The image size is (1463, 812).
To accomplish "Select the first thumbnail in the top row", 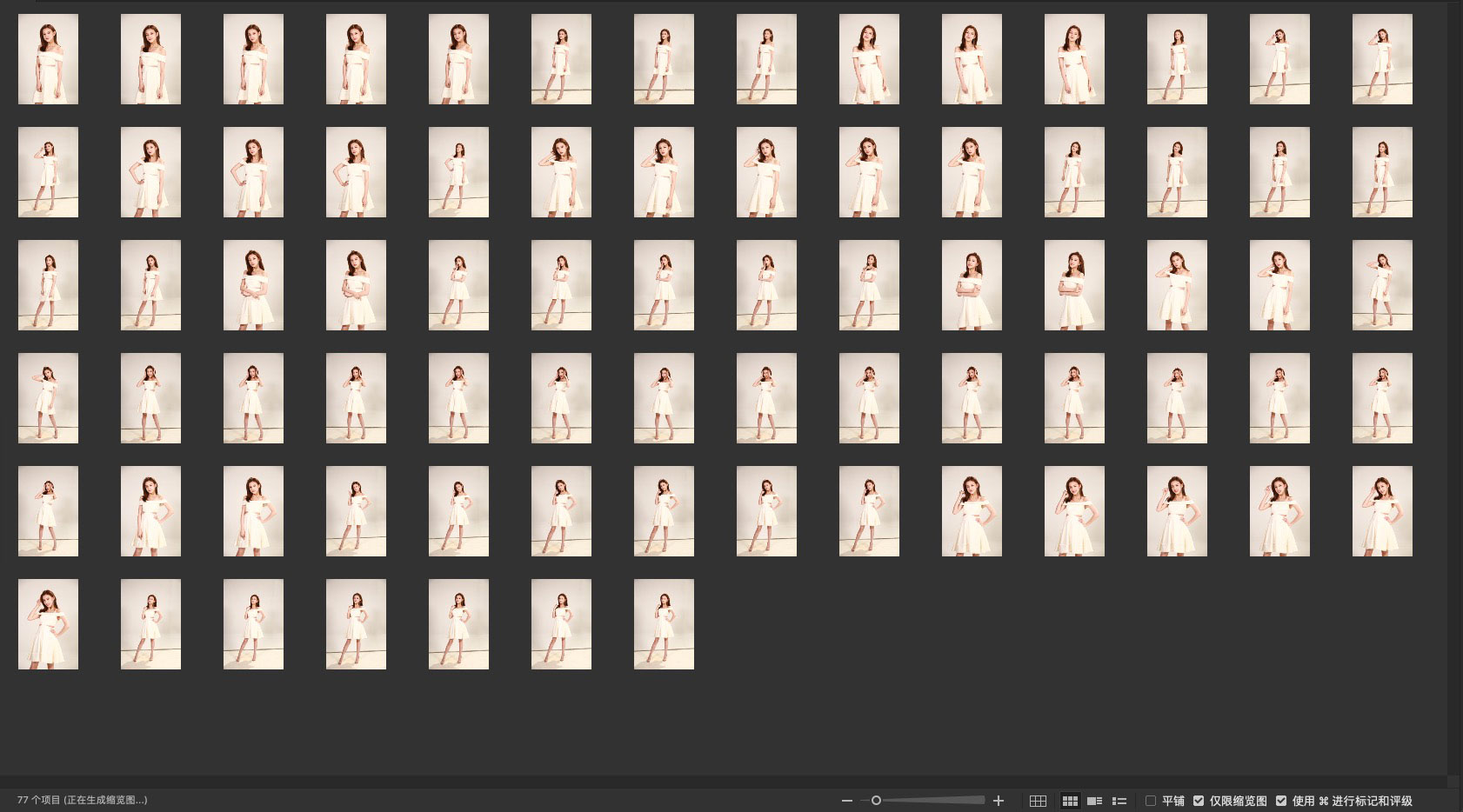I will point(48,59).
